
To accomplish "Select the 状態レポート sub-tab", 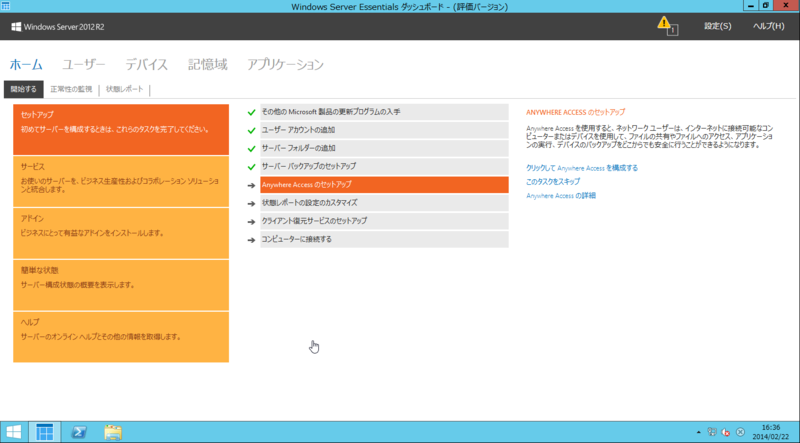I will (124, 89).
